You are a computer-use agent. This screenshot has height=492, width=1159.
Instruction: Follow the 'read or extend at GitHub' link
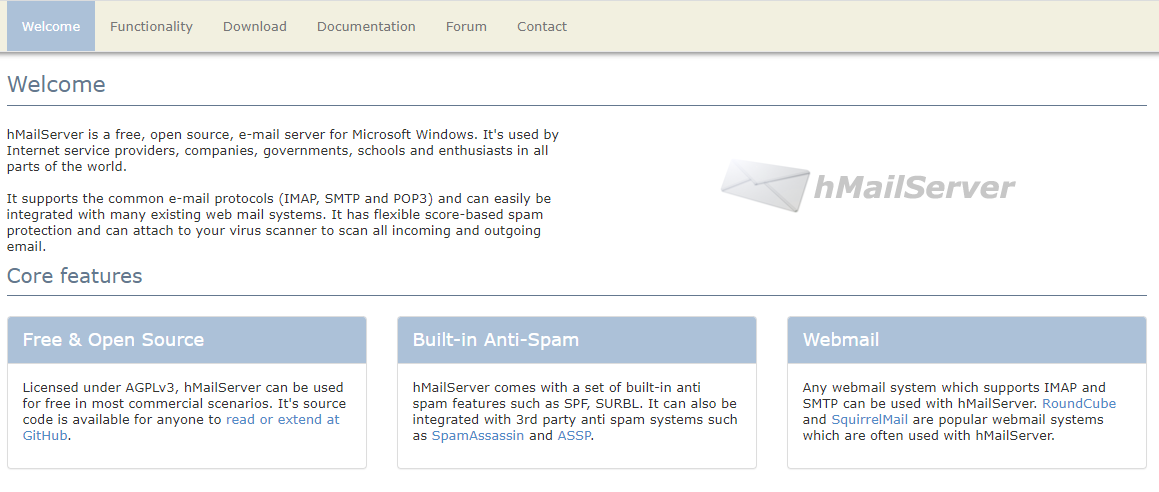click(x=282, y=420)
